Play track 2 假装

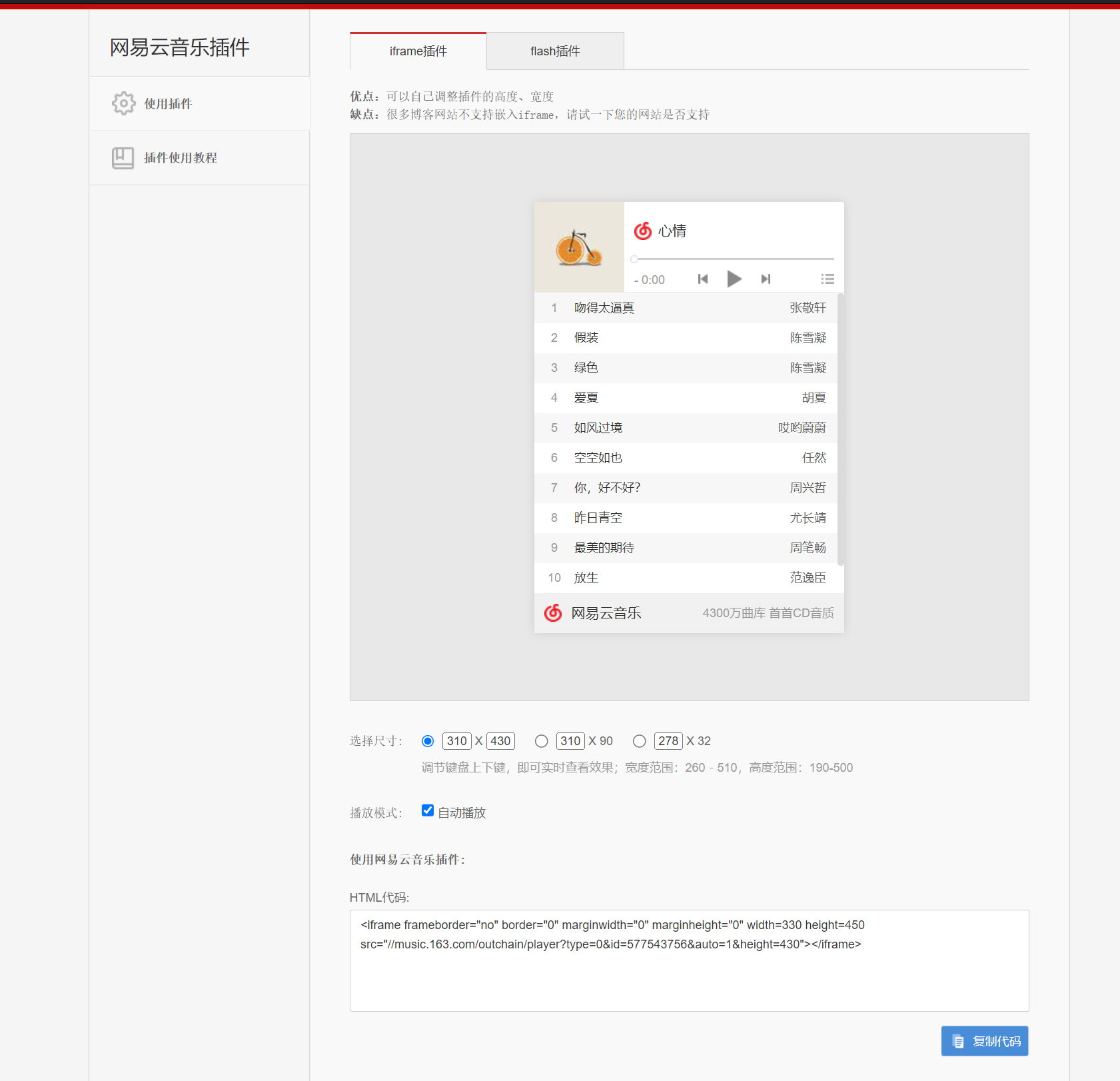point(686,338)
